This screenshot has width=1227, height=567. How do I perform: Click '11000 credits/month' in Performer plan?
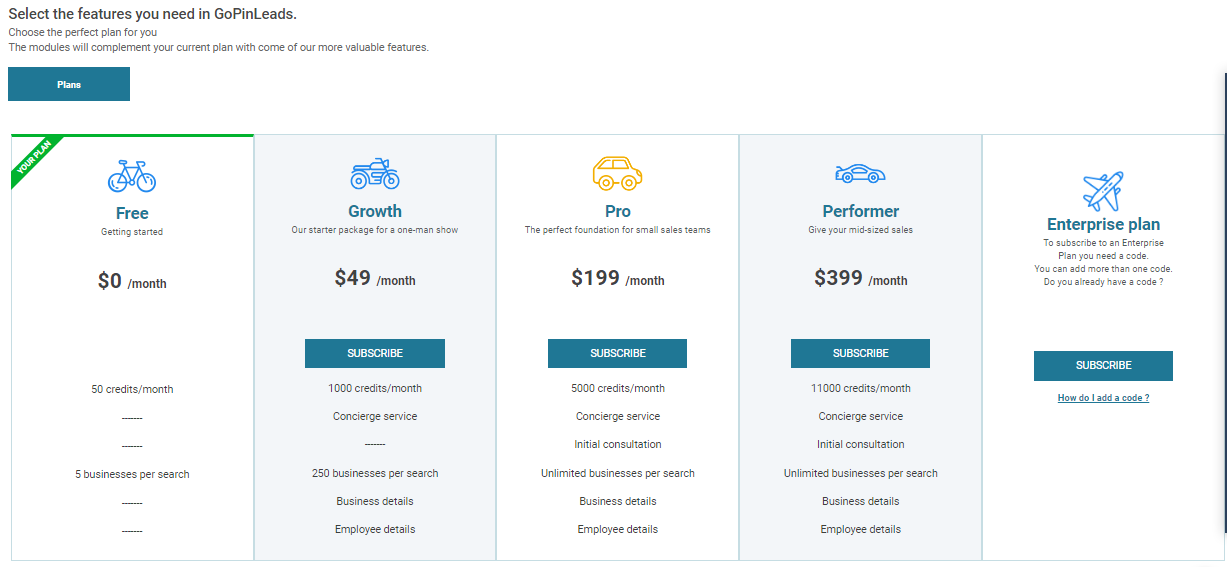(860, 388)
